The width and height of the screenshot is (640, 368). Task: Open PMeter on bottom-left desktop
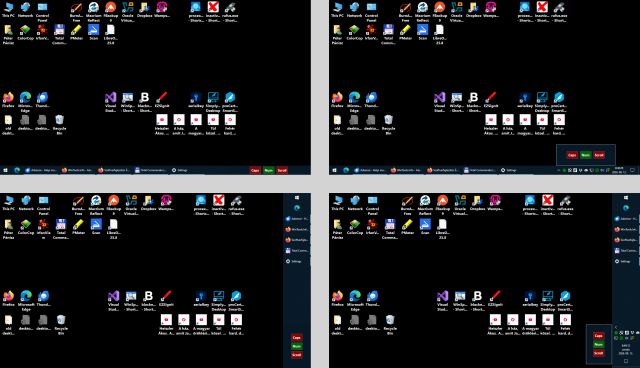tap(78, 226)
